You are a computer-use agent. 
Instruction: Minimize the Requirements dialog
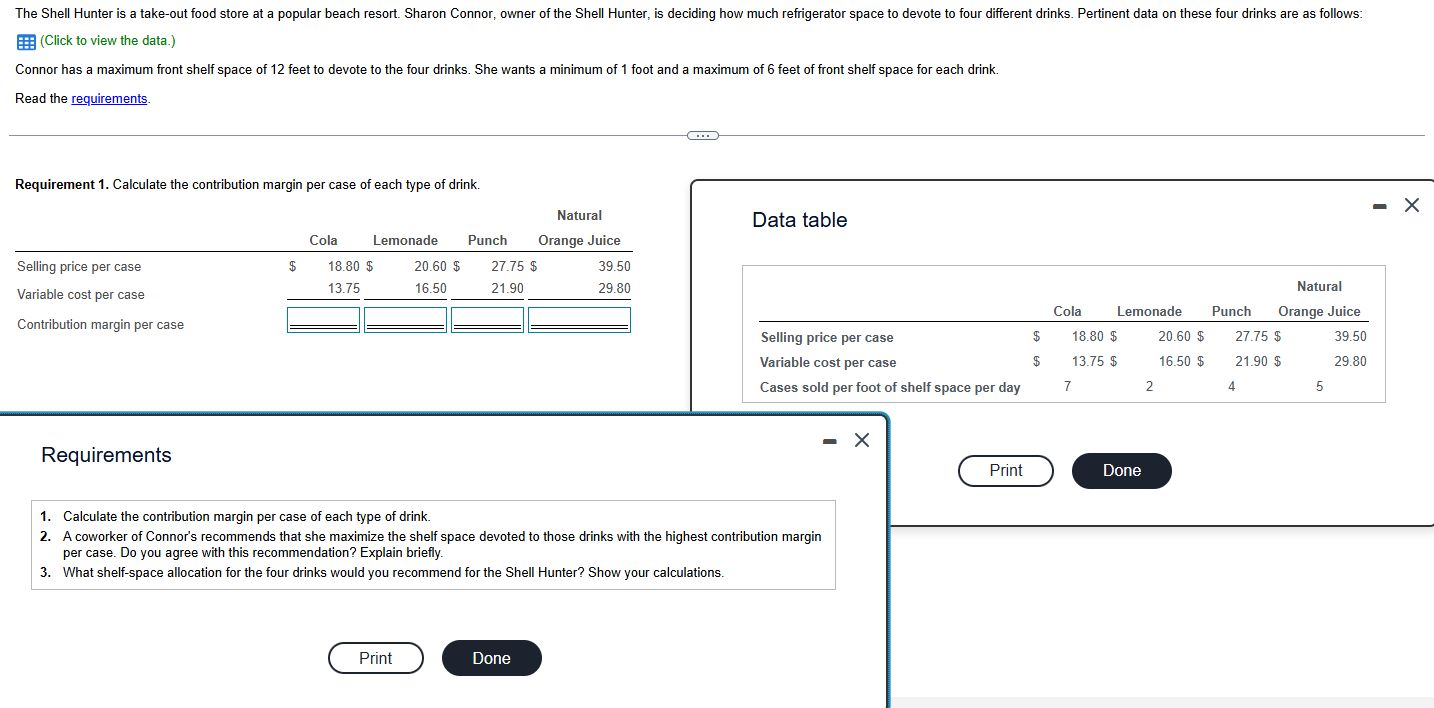click(x=829, y=440)
